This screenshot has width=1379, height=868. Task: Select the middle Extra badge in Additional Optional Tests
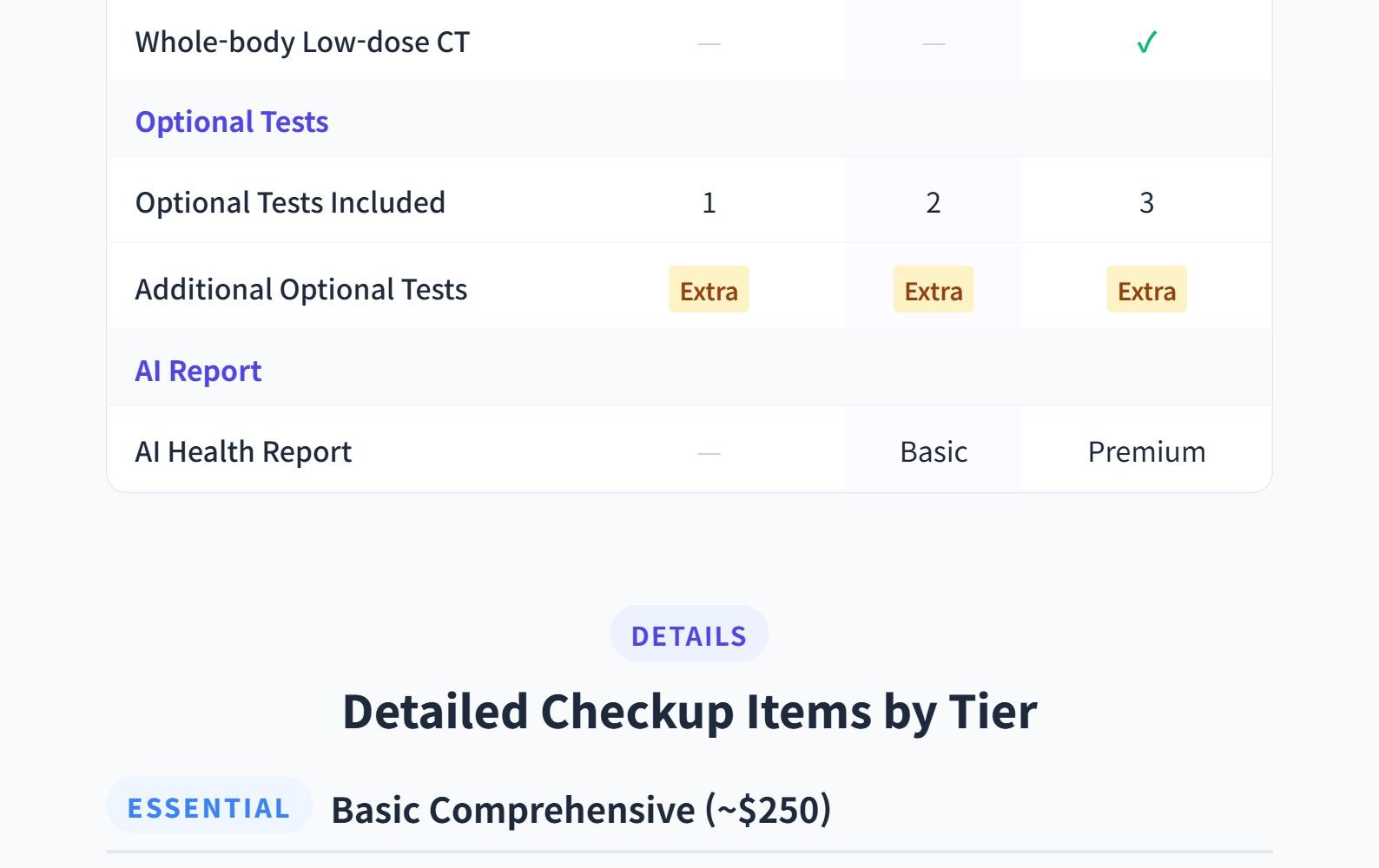coord(933,290)
